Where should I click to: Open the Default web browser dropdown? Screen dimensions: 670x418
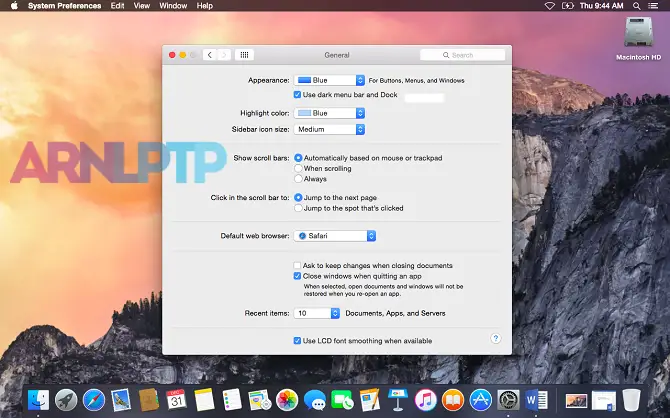coord(335,236)
